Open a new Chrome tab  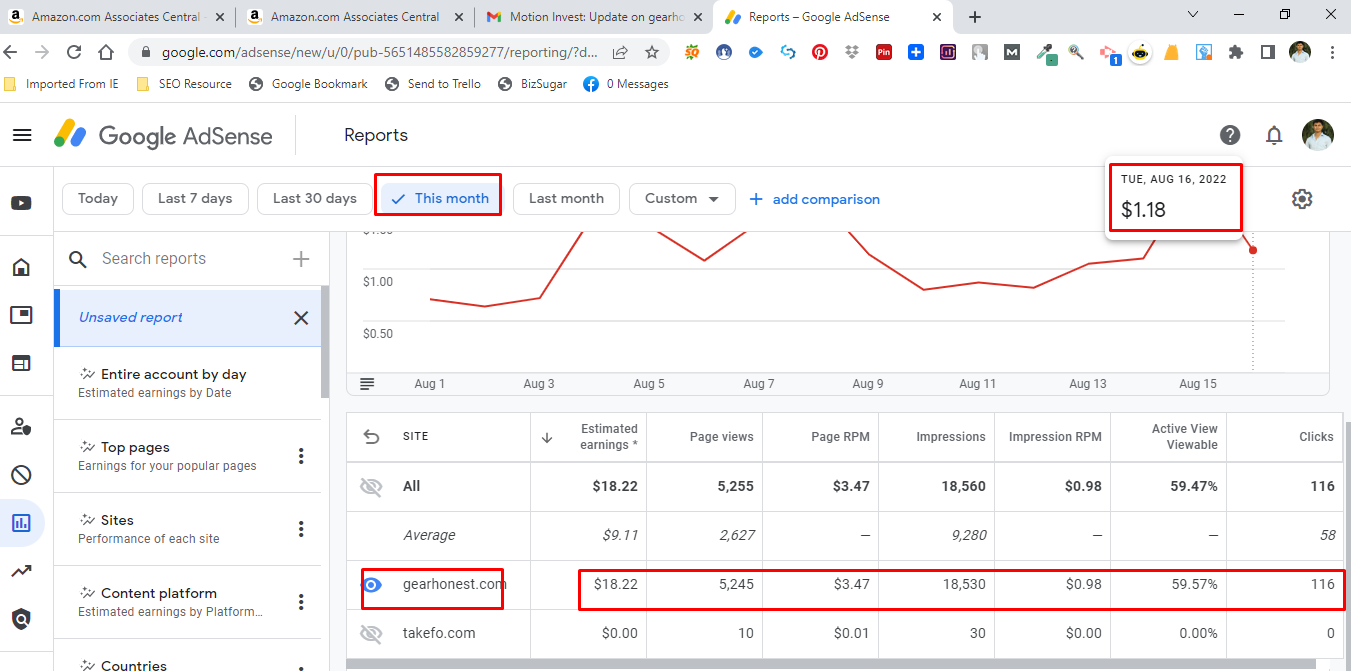point(975,17)
